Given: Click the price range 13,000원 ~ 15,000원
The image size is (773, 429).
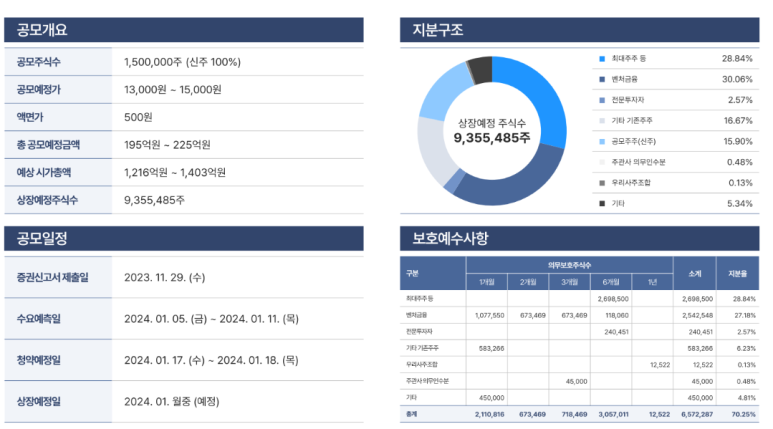Looking at the screenshot, I should click(x=173, y=90).
